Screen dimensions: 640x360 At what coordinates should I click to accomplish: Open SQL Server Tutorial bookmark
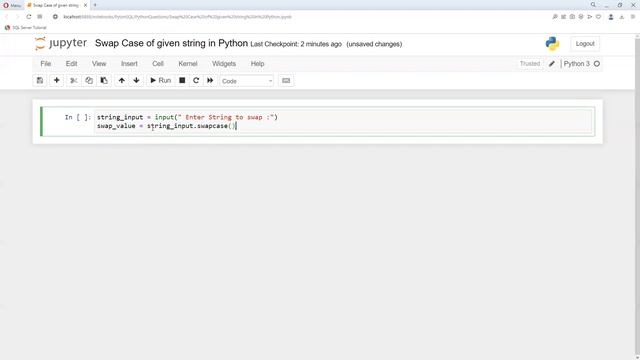(x=25, y=27)
